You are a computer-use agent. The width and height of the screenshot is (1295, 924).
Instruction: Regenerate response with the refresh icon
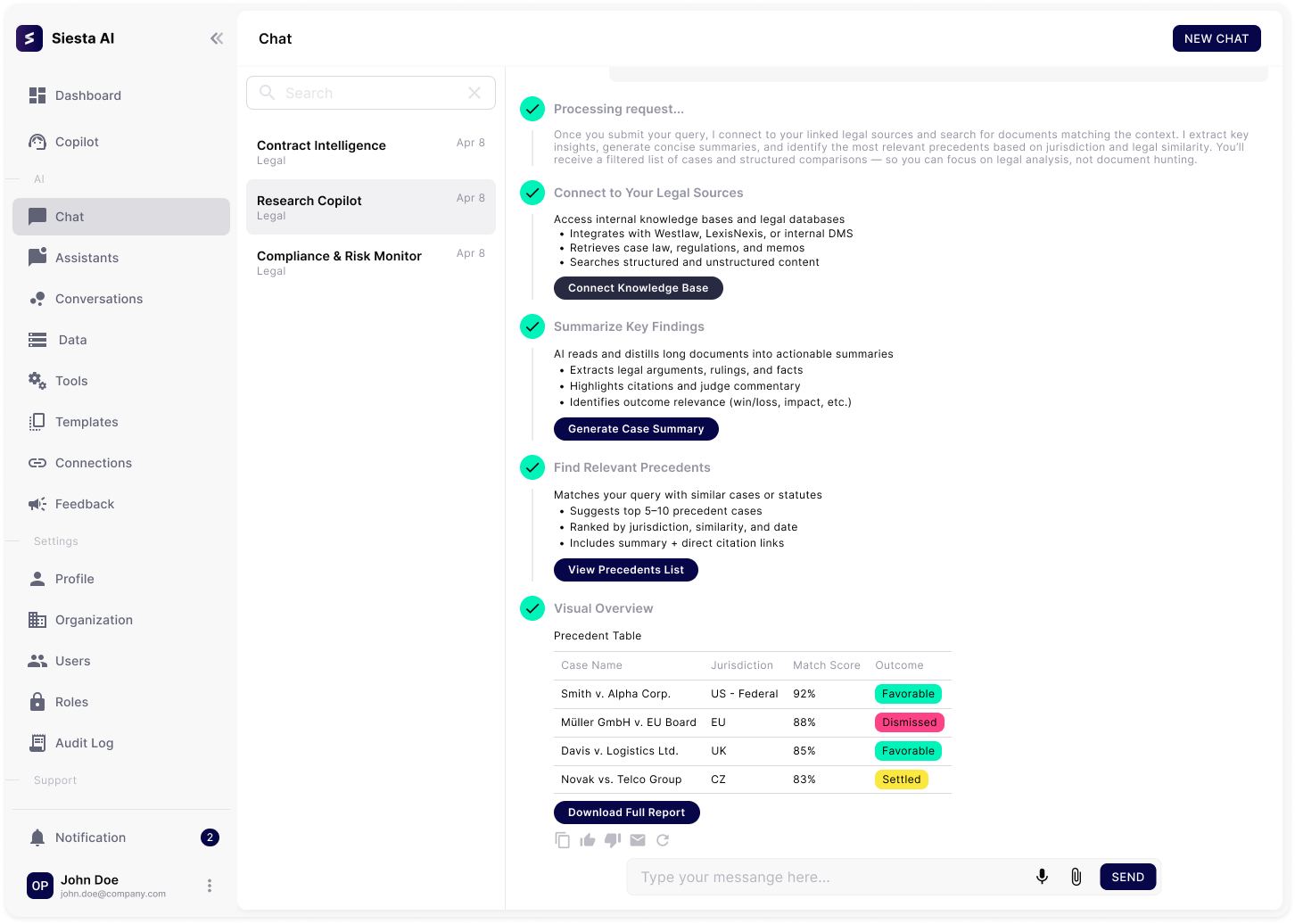tap(663, 840)
